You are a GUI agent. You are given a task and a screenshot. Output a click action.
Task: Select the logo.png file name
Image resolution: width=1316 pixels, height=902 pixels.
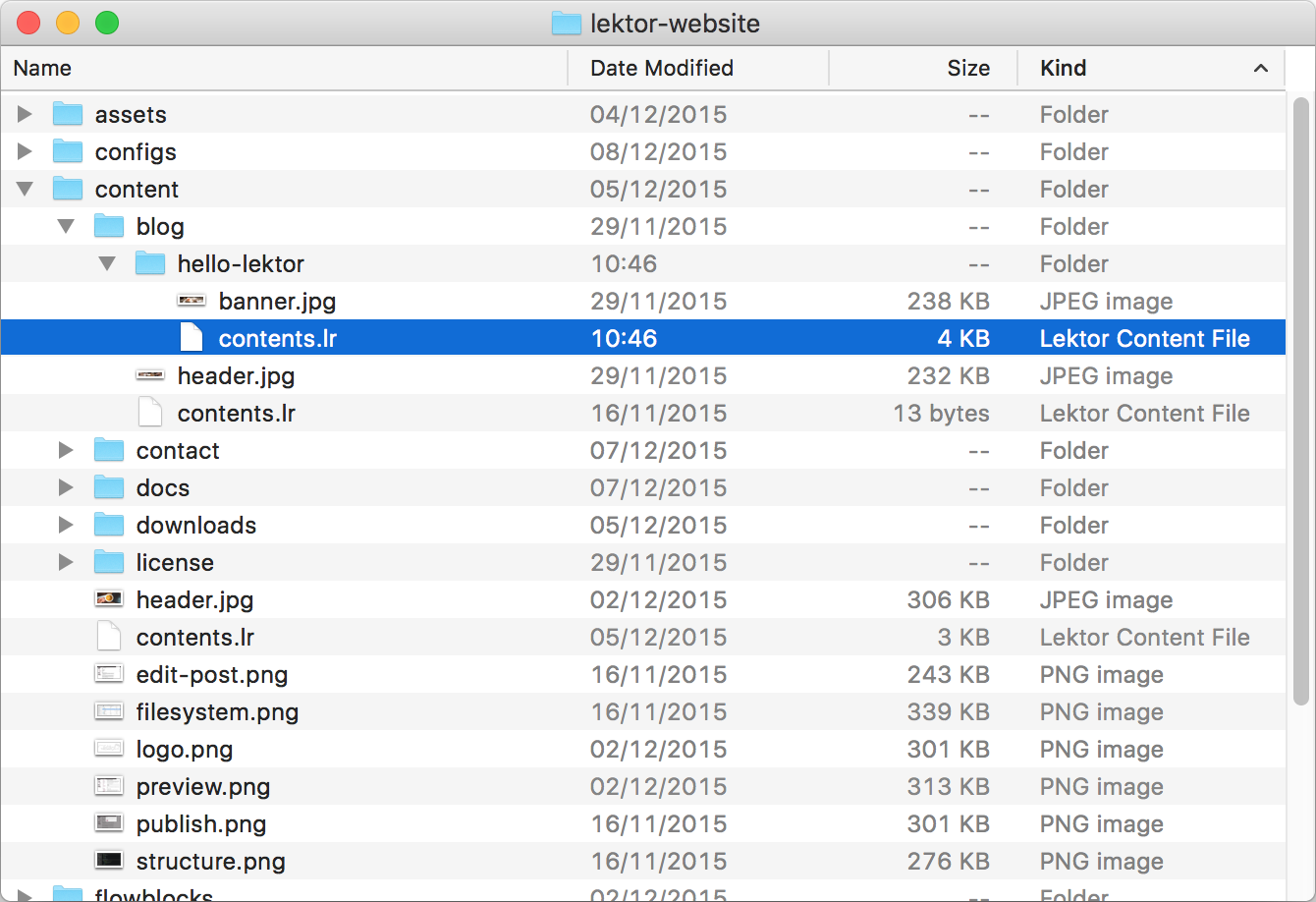click(185, 749)
